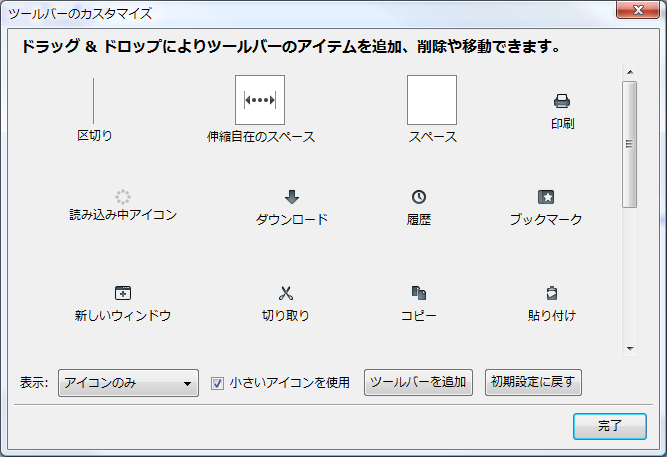Click the 読み込み中アイコン loading spinner

[123, 197]
